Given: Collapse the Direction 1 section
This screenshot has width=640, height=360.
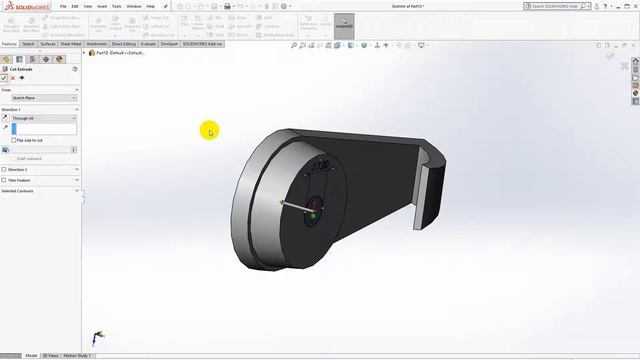Looking at the screenshot, I should pyautogui.click(x=77, y=109).
